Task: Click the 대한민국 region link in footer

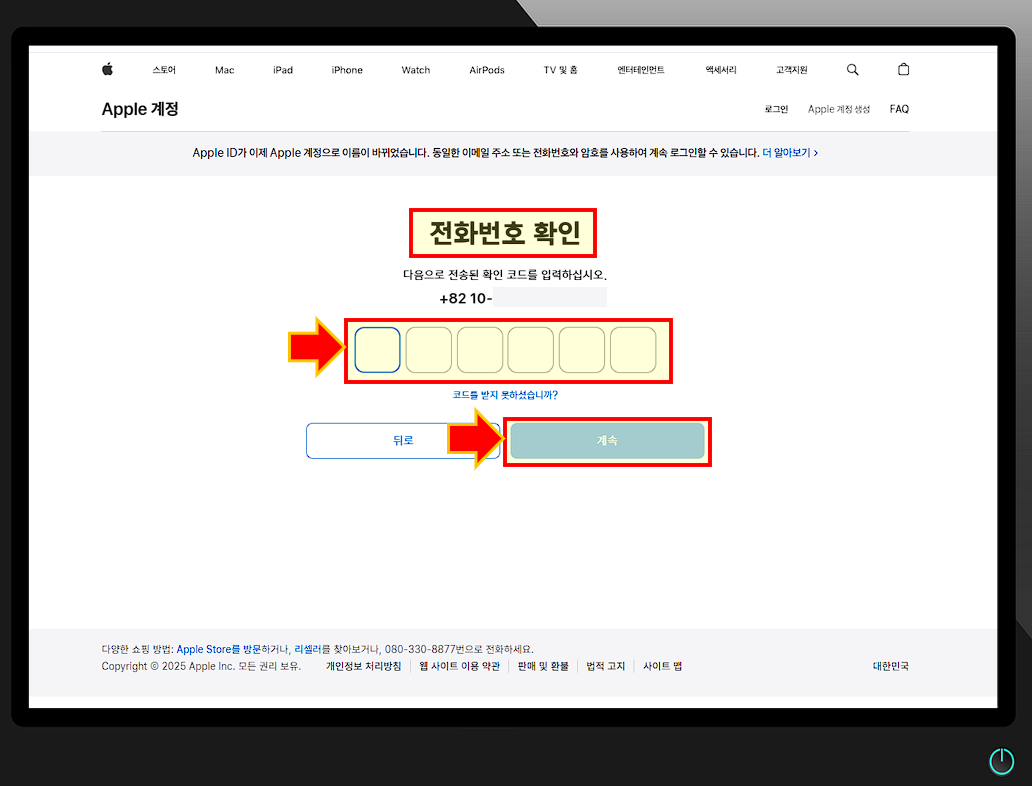Action: coord(890,665)
